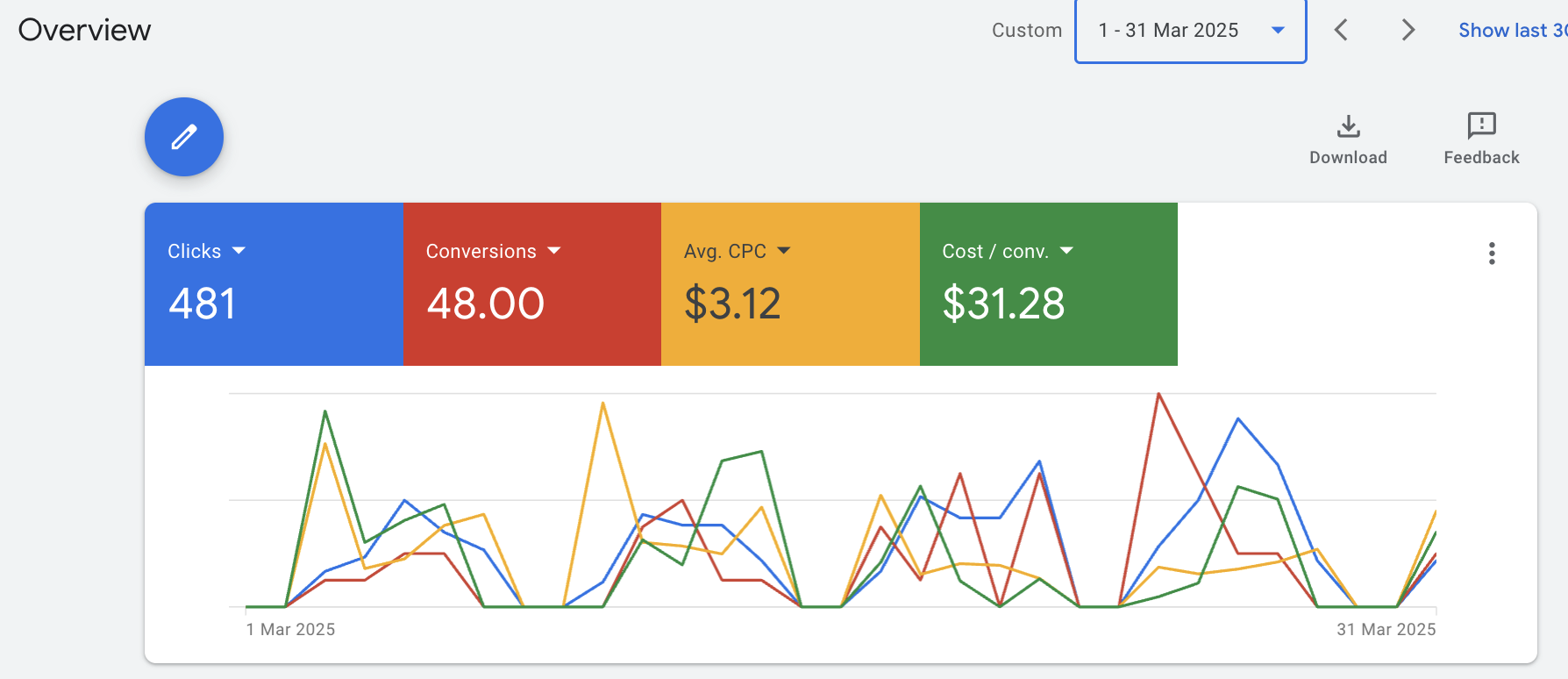Open the three-dot more options menu
The width and height of the screenshot is (1568, 679).
click(x=1491, y=254)
